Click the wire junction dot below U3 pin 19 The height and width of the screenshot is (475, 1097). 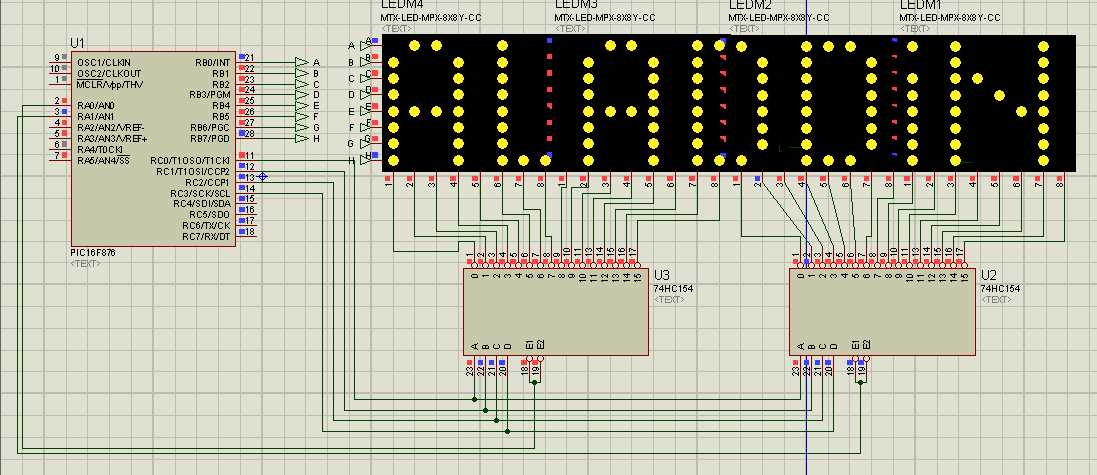(535, 383)
